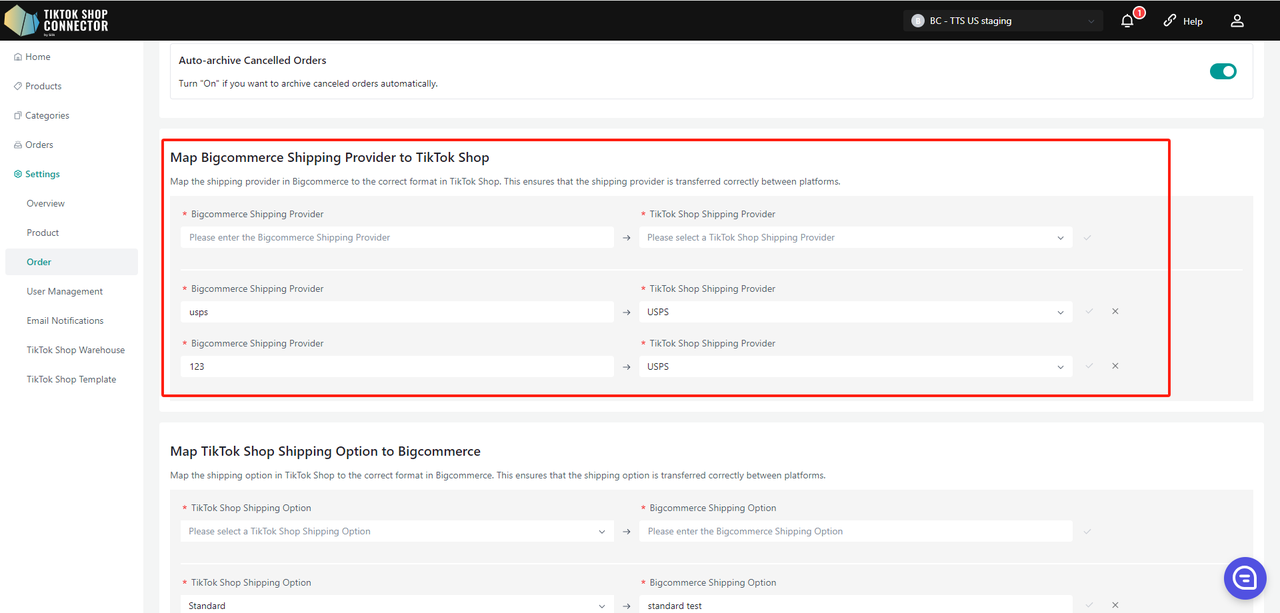Click the standard test shipping option field
The image size is (1280, 613).
point(856,605)
